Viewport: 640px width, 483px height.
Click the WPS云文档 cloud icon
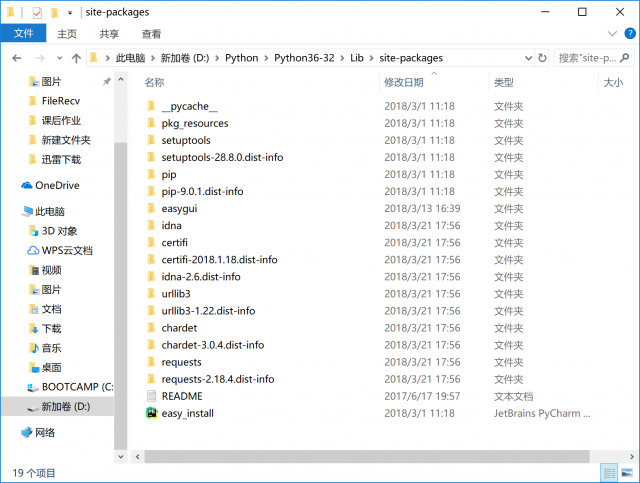[33, 250]
